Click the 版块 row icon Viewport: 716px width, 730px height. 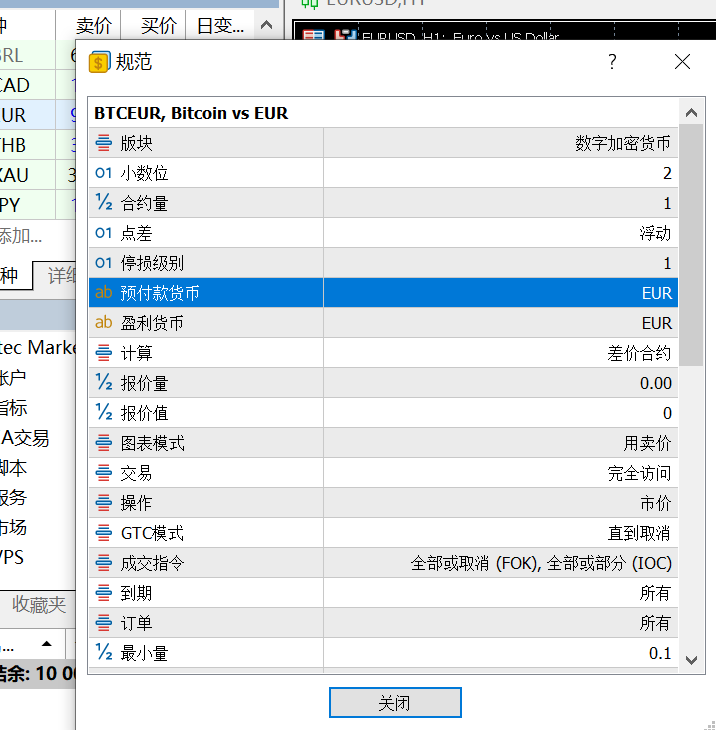(x=103, y=143)
